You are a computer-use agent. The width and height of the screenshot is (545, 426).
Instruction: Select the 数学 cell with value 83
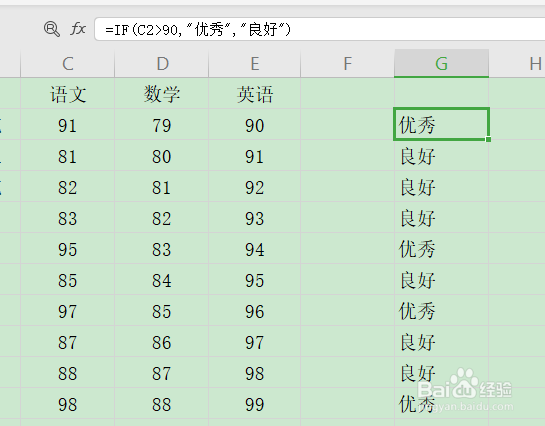pos(162,248)
